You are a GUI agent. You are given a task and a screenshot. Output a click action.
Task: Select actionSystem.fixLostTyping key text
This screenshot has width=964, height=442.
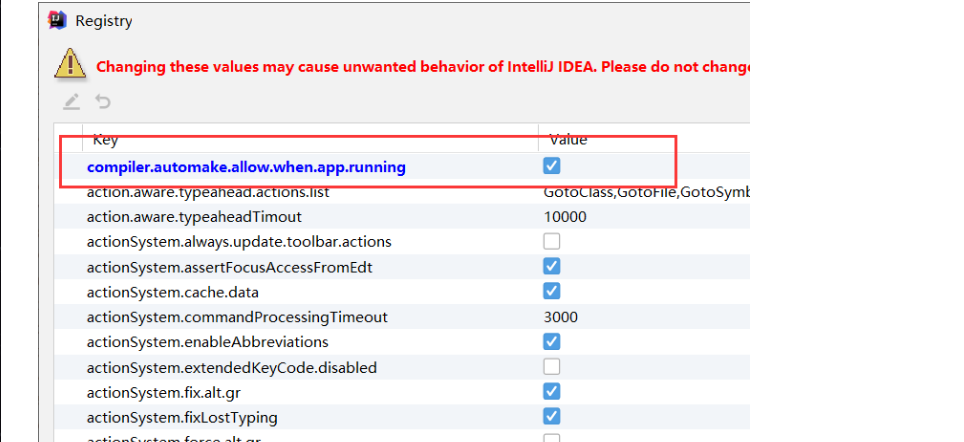click(x=182, y=418)
